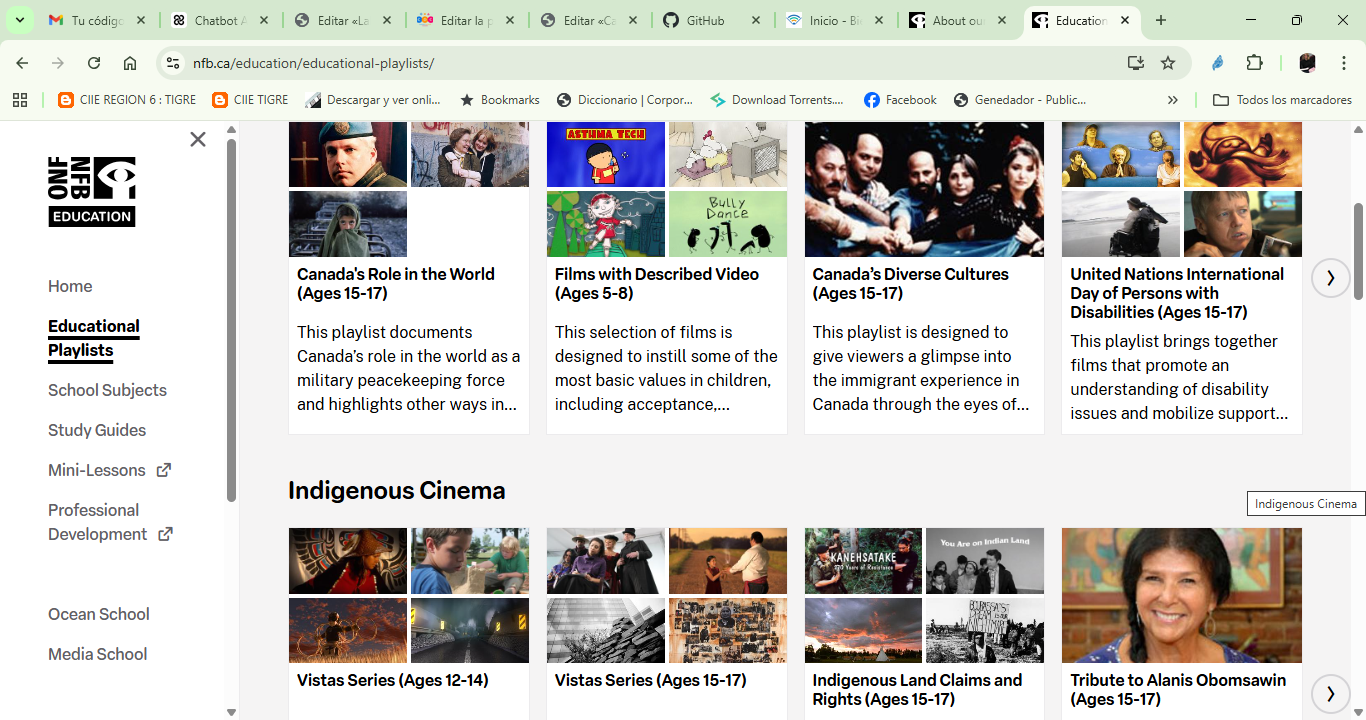Click the install/cast icon in the address bar
The width and height of the screenshot is (1366, 720).
[x=1135, y=62]
